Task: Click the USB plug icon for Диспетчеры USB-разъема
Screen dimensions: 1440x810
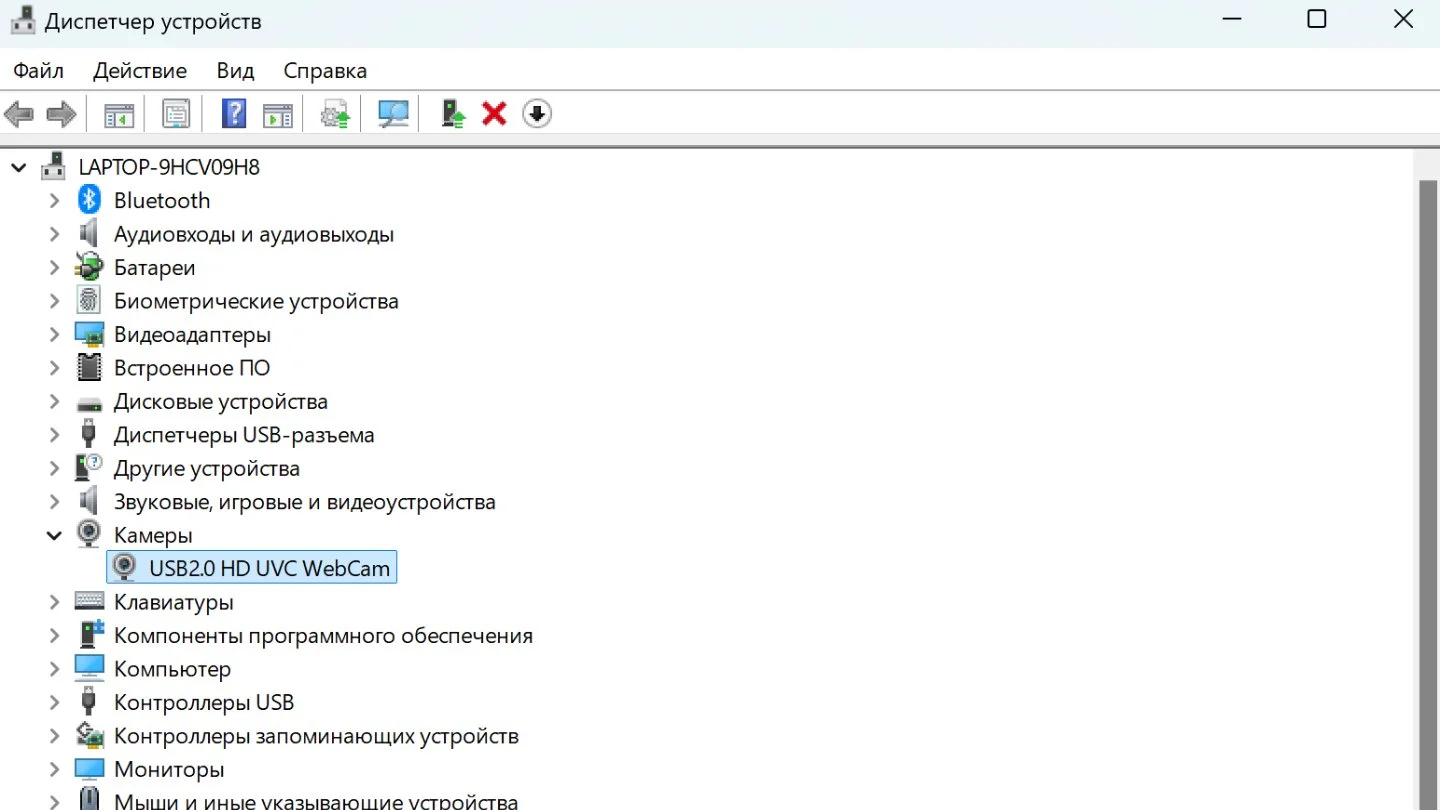Action: pos(90,435)
